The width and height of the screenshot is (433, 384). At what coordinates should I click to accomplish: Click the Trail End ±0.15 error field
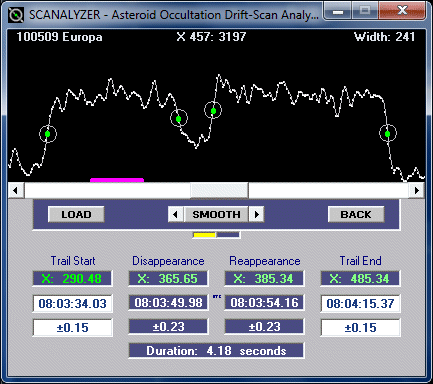coord(360,327)
